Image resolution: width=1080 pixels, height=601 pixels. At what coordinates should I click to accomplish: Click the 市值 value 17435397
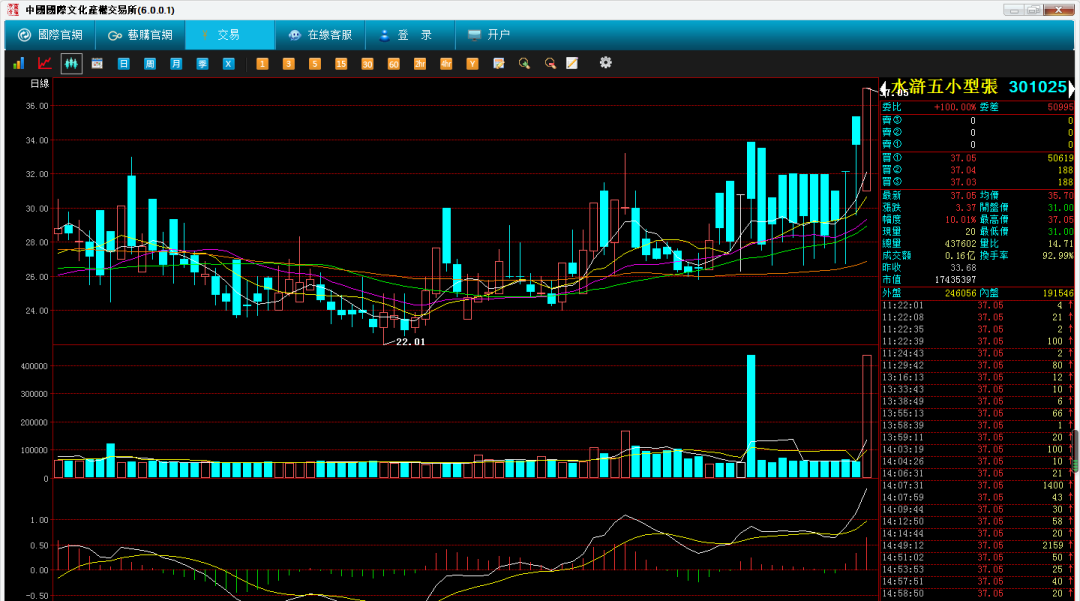[x=955, y=280]
